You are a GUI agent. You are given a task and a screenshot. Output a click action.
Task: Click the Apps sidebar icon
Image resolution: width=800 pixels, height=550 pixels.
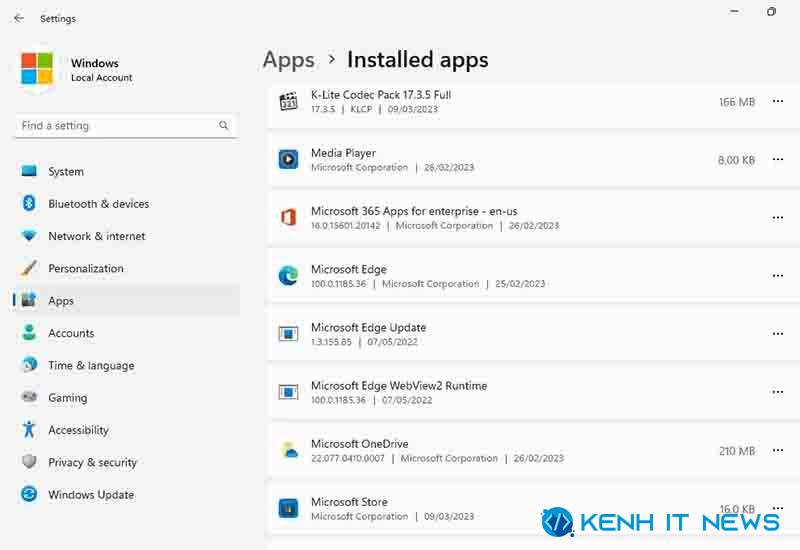coord(29,300)
